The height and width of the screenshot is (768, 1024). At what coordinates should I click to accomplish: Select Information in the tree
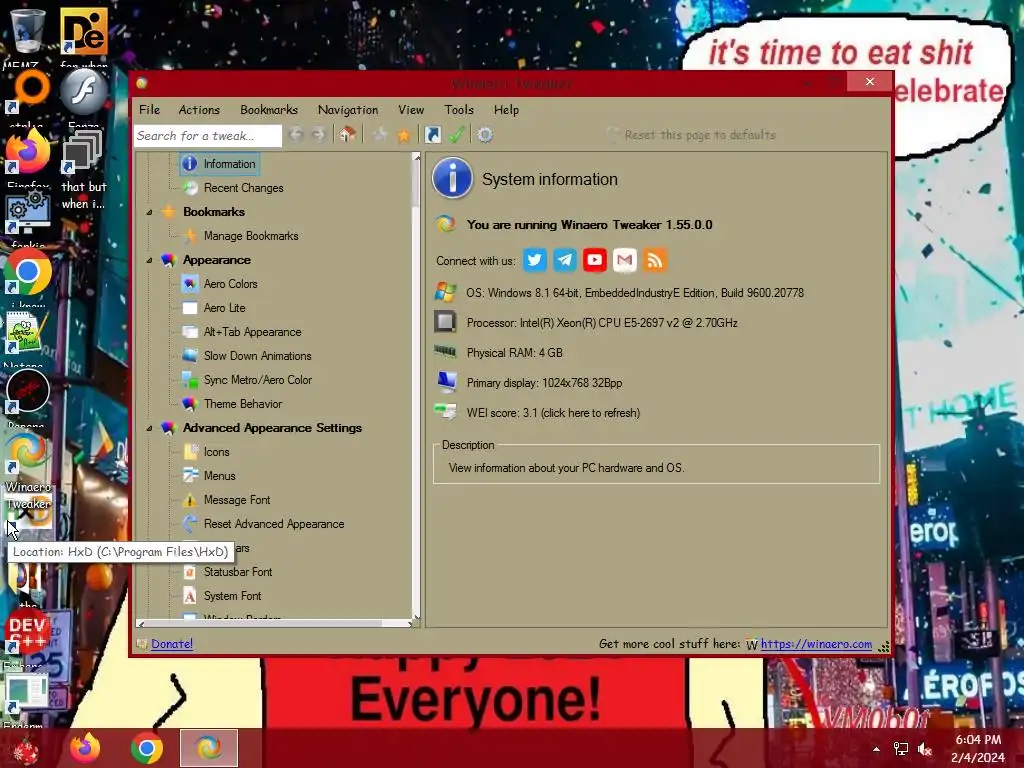click(229, 164)
